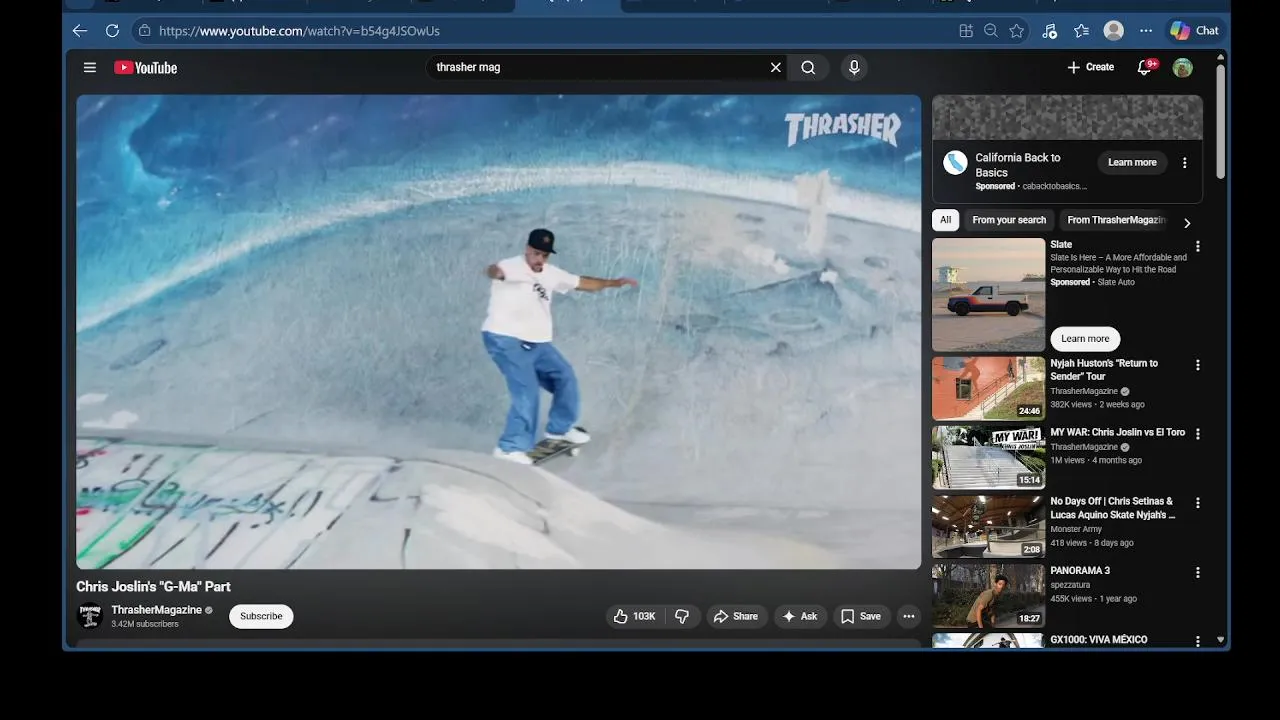Open the Create menu
This screenshot has height=720, width=1280.
1090,67
